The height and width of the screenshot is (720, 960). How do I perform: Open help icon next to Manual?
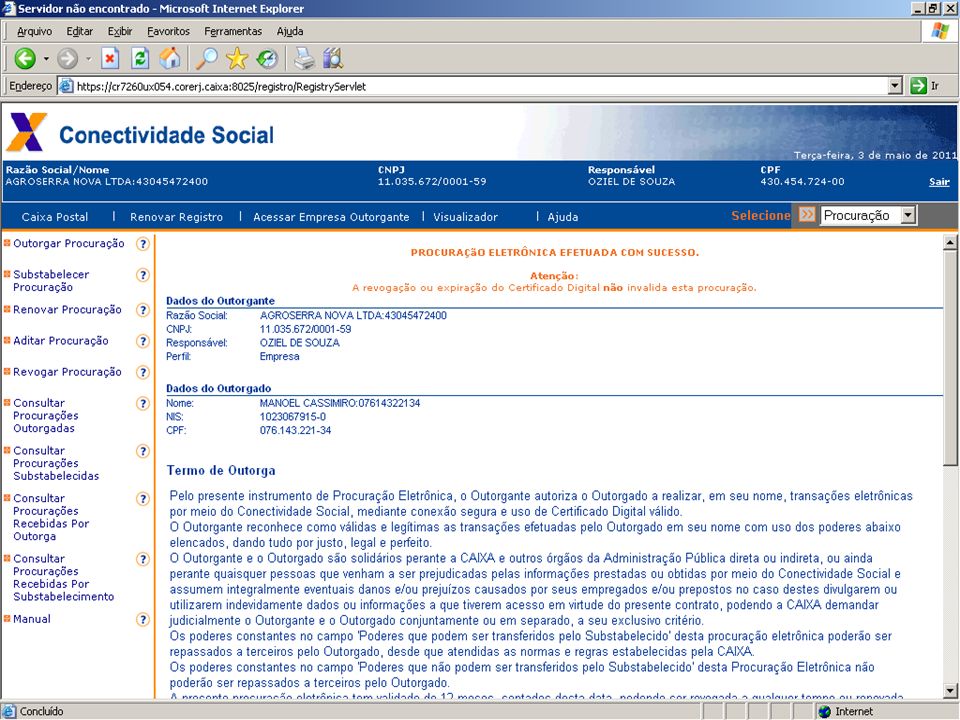[x=143, y=620]
